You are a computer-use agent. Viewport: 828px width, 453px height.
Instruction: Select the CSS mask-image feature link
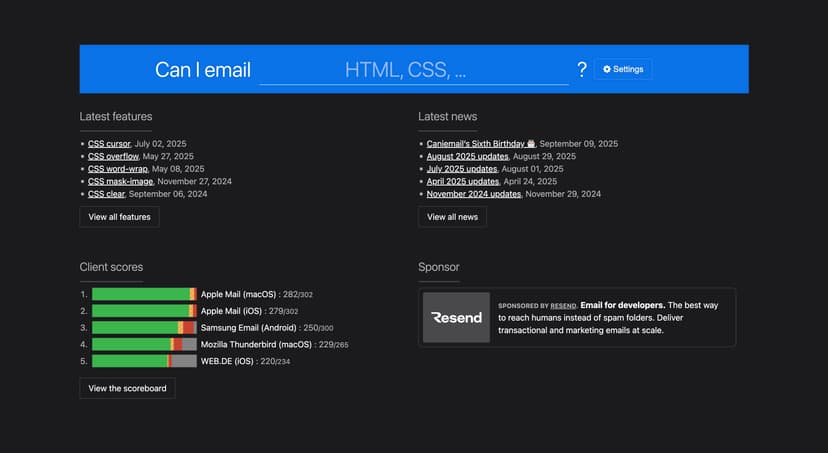(119, 181)
